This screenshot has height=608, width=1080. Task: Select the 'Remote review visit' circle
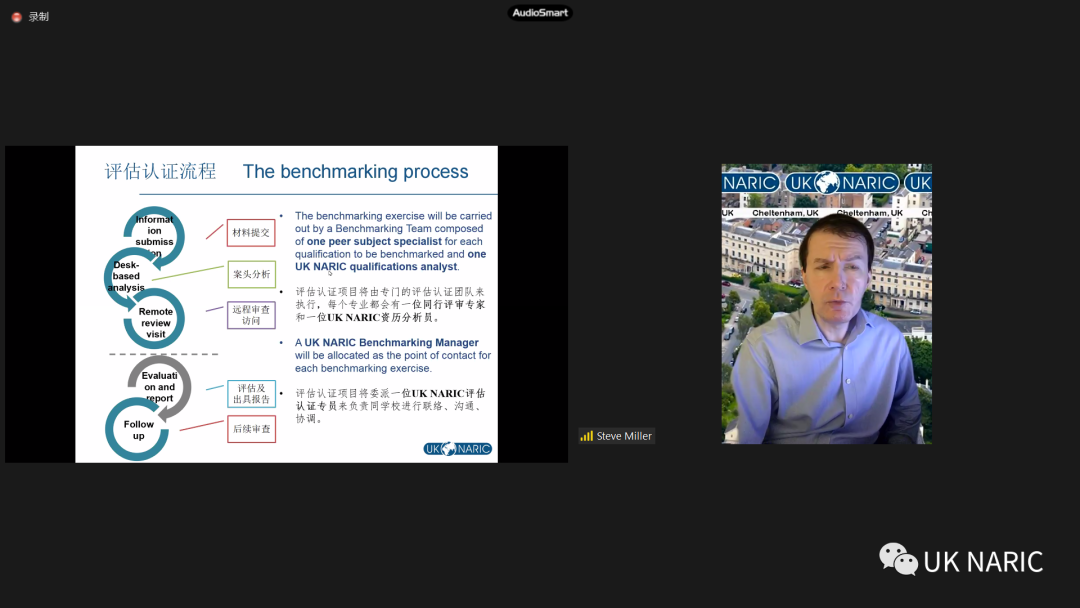click(x=155, y=322)
